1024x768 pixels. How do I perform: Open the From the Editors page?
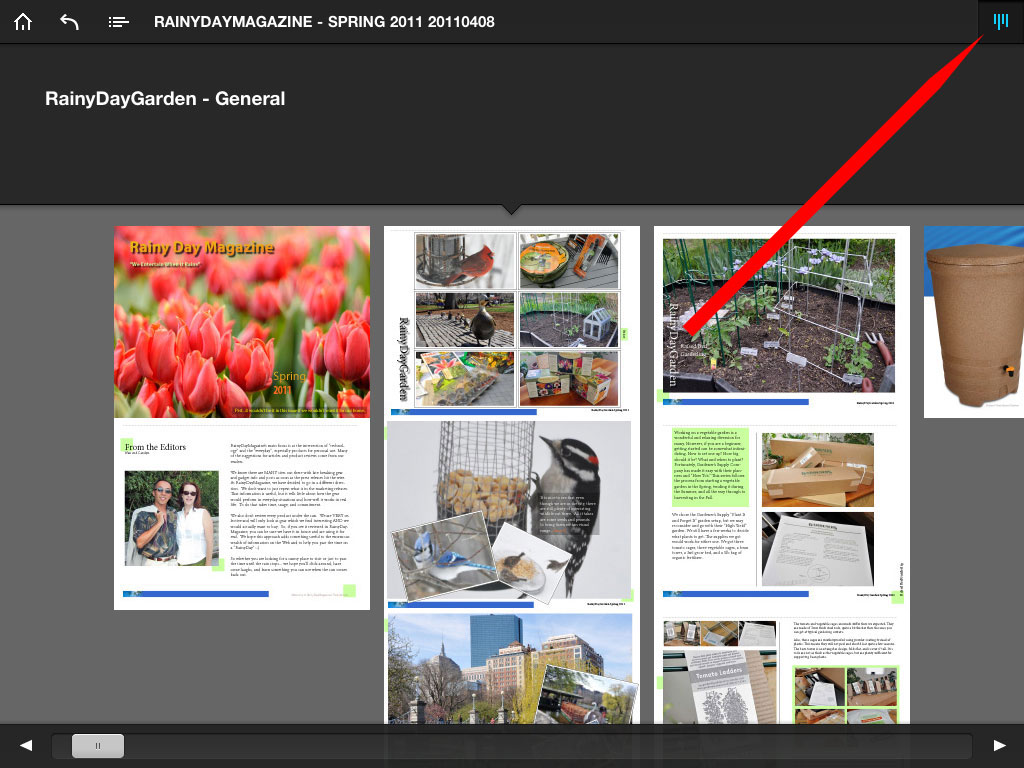tap(242, 514)
